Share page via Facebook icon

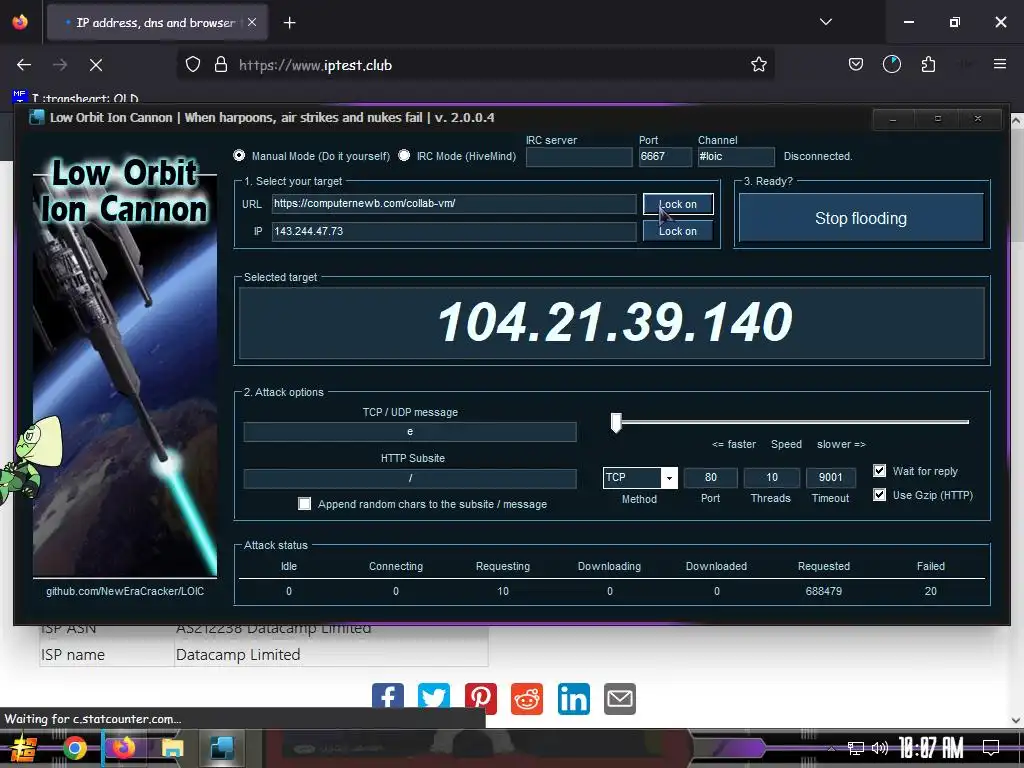388,699
